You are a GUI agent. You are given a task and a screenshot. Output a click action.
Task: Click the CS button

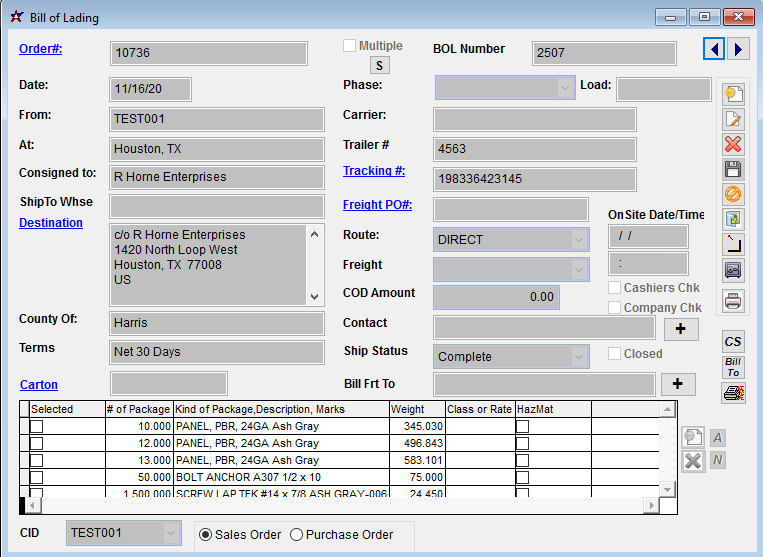click(x=733, y=342)
